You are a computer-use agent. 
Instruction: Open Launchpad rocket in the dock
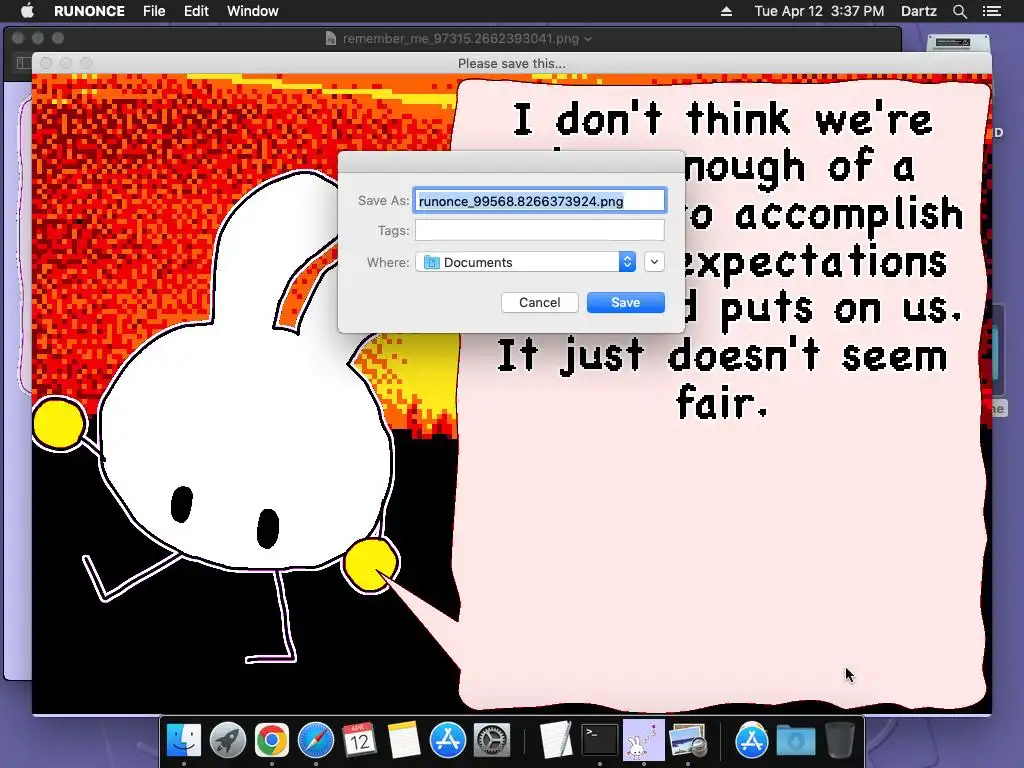(x=228, y=741)
